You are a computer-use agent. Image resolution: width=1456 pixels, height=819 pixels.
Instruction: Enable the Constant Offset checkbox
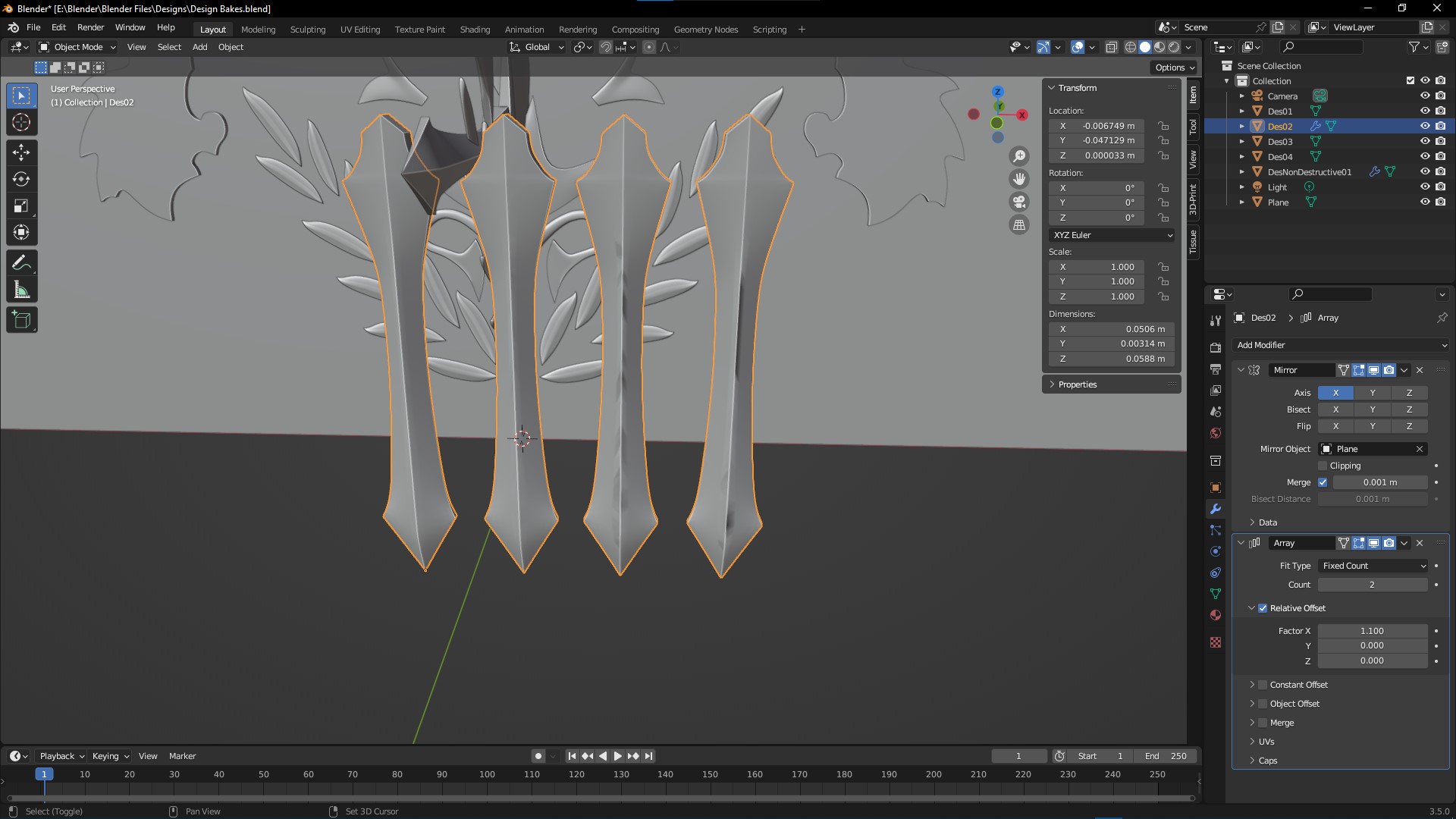pyautogui.click(x=1263, y=685)
